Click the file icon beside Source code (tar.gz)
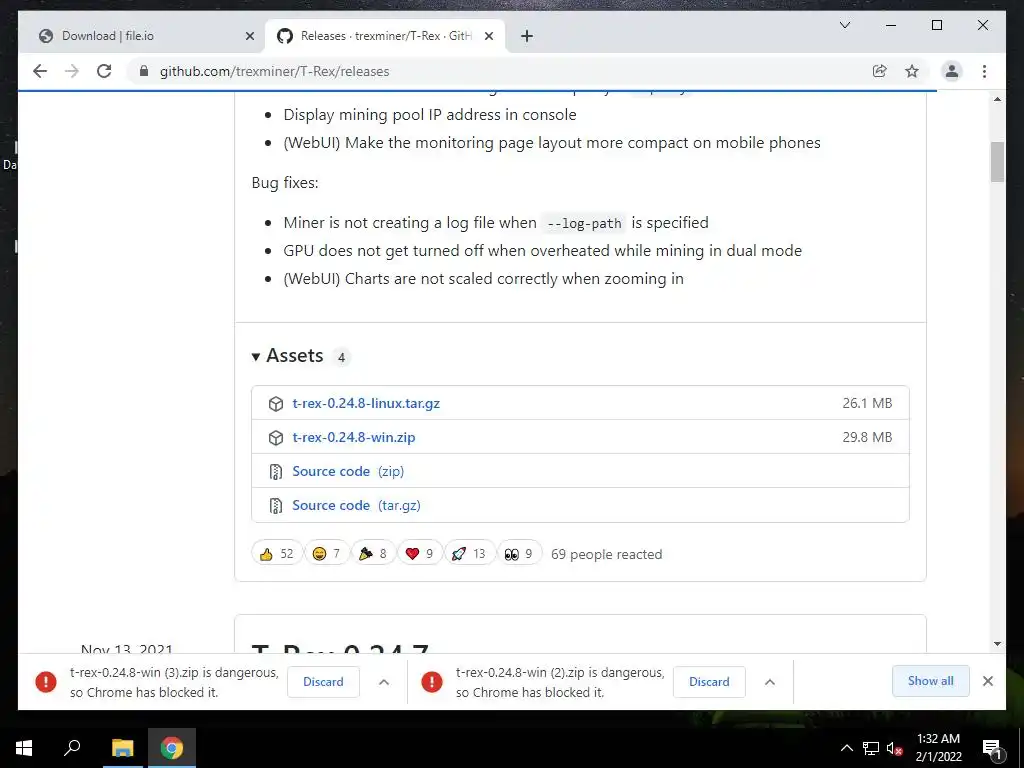Image resolution: width=1024 pixels, height=768 pixels. point(276,505)
